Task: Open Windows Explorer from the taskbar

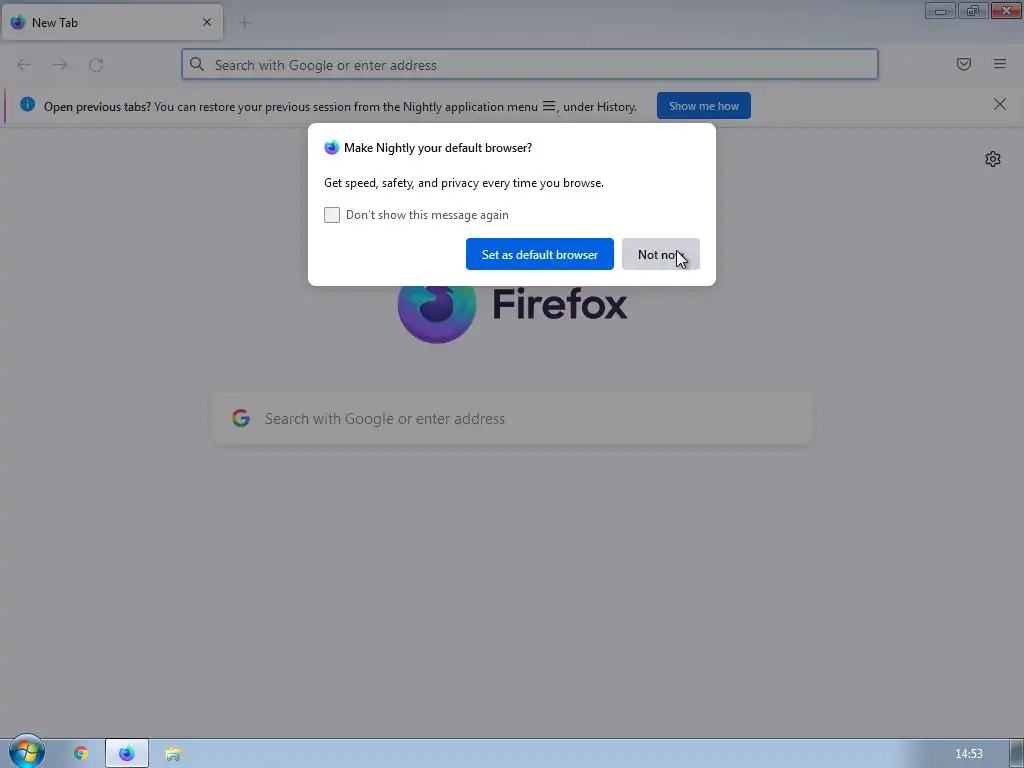Action: pos(172,754)
